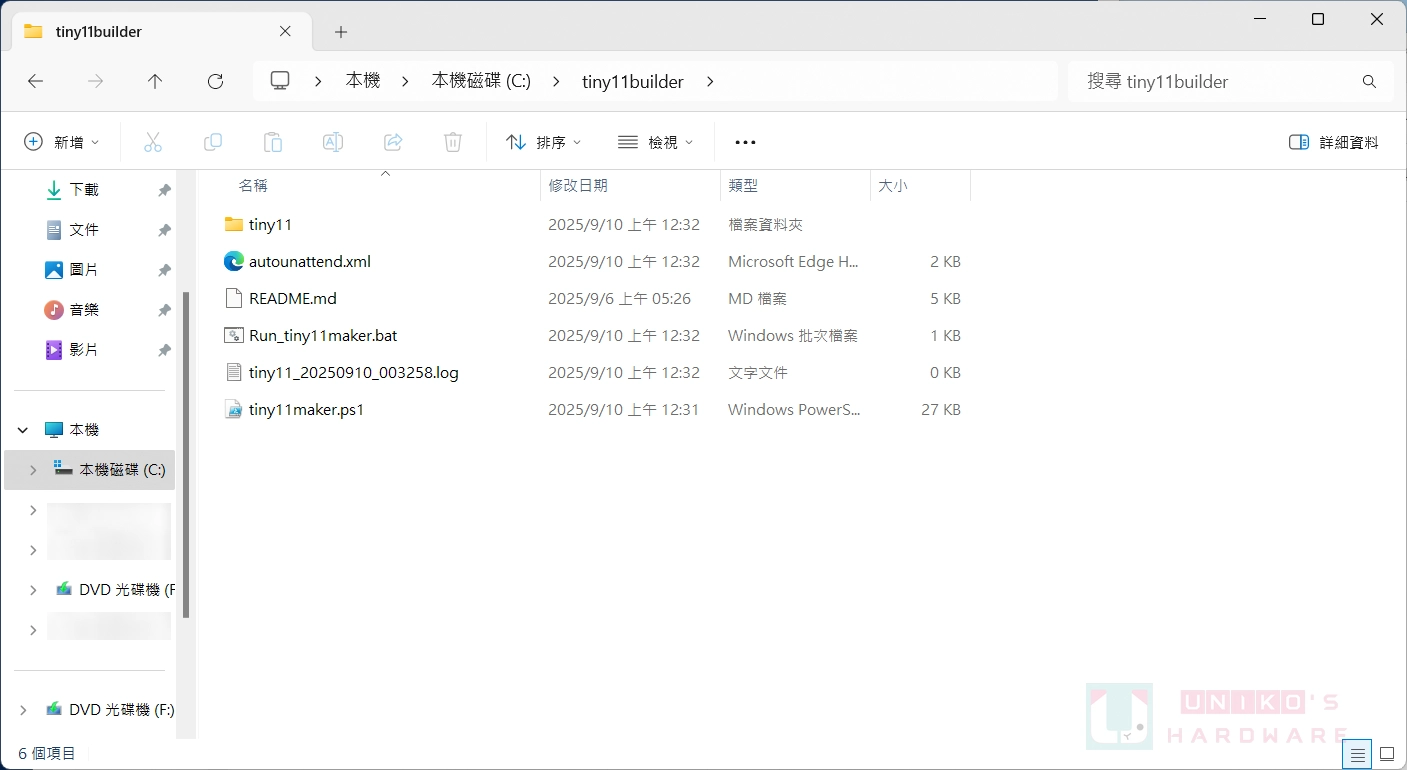The image size is (1407, 770).
Task: Expand the bottom DVD 光碟機 (F:) node
Action: coord(23,710)
